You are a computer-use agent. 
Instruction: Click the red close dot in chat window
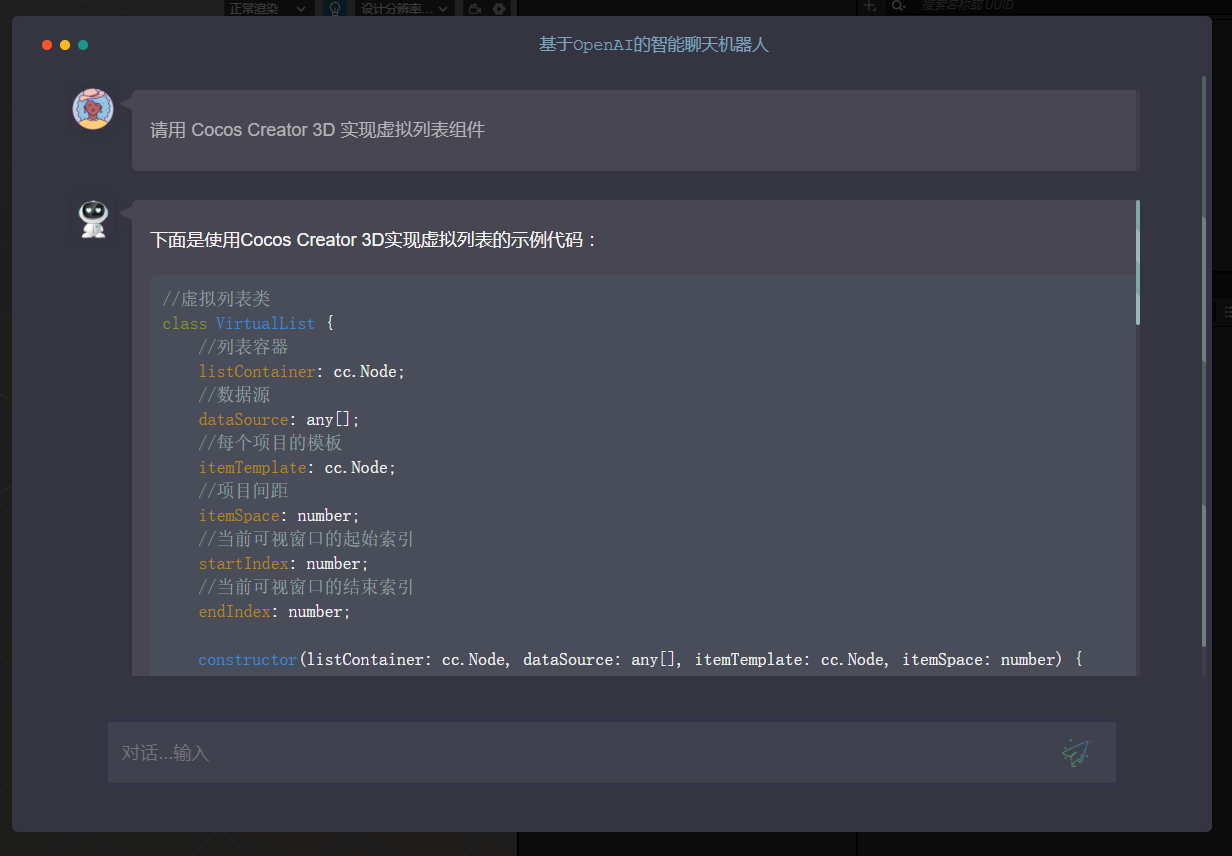pyautogui.click(x=47, y=45)
